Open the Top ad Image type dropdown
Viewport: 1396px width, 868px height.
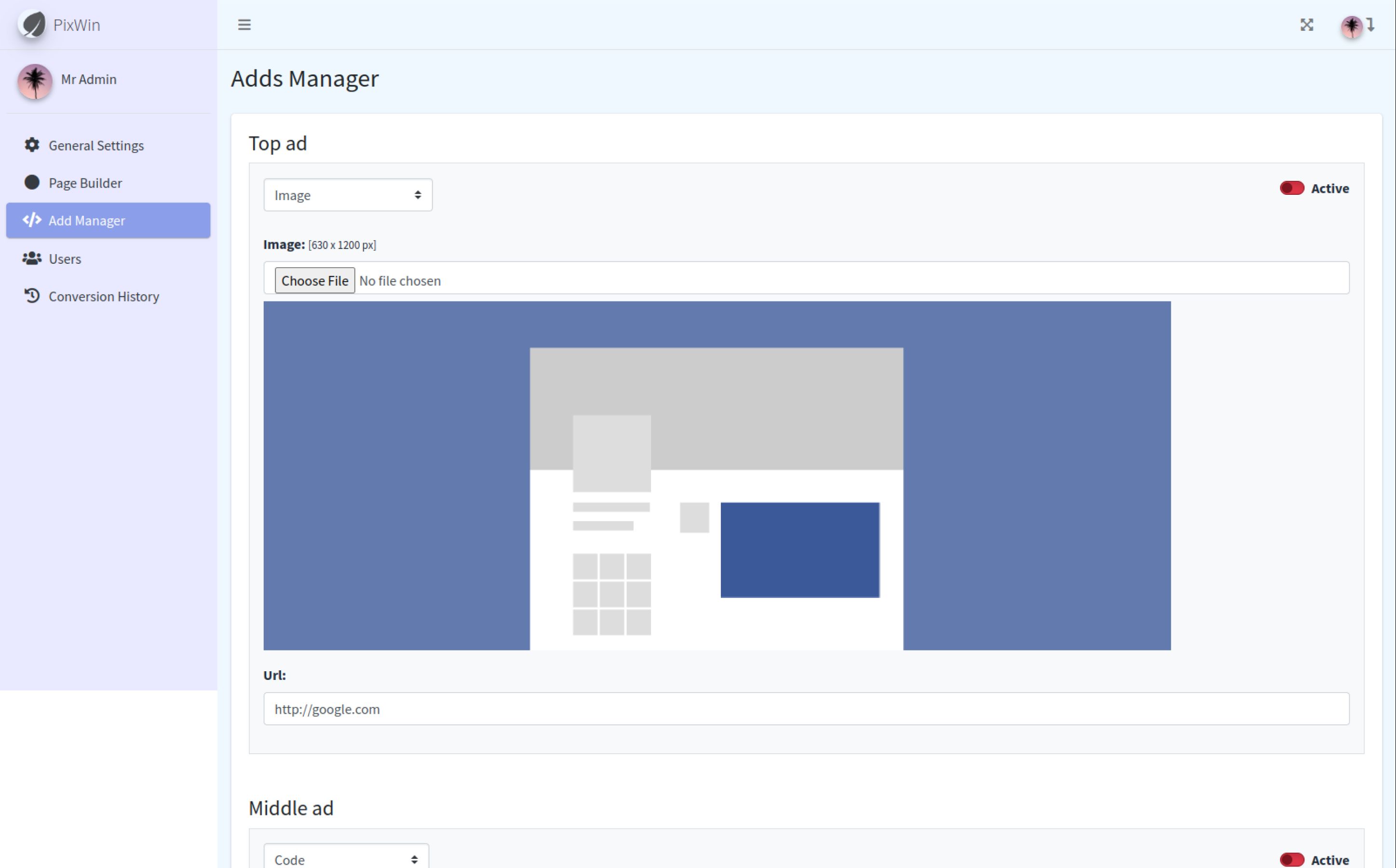(347, 195)
